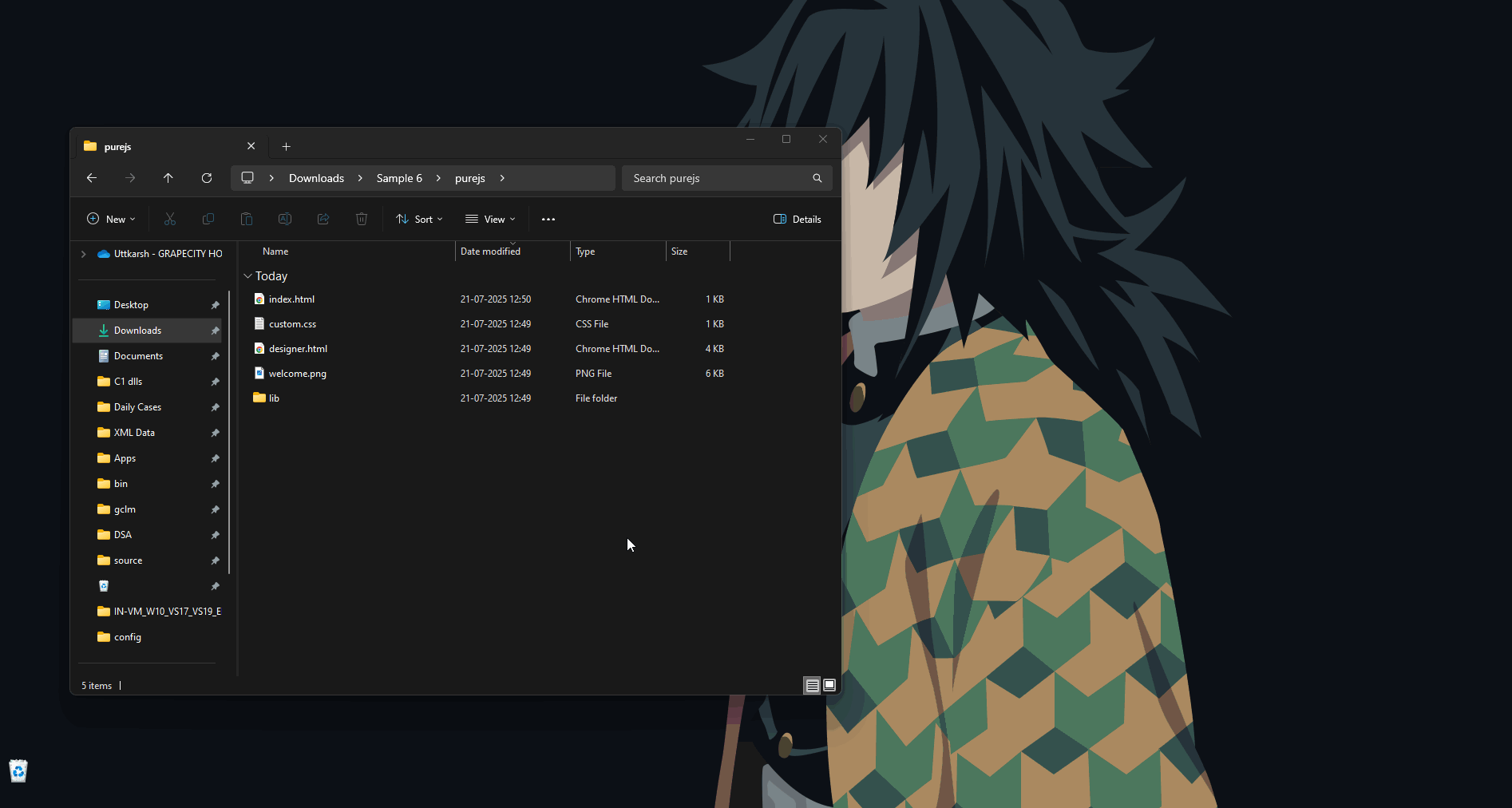Go up one folder level
Image resolution: width=1512 pixels, height=808 pixels.
point(168,178)
